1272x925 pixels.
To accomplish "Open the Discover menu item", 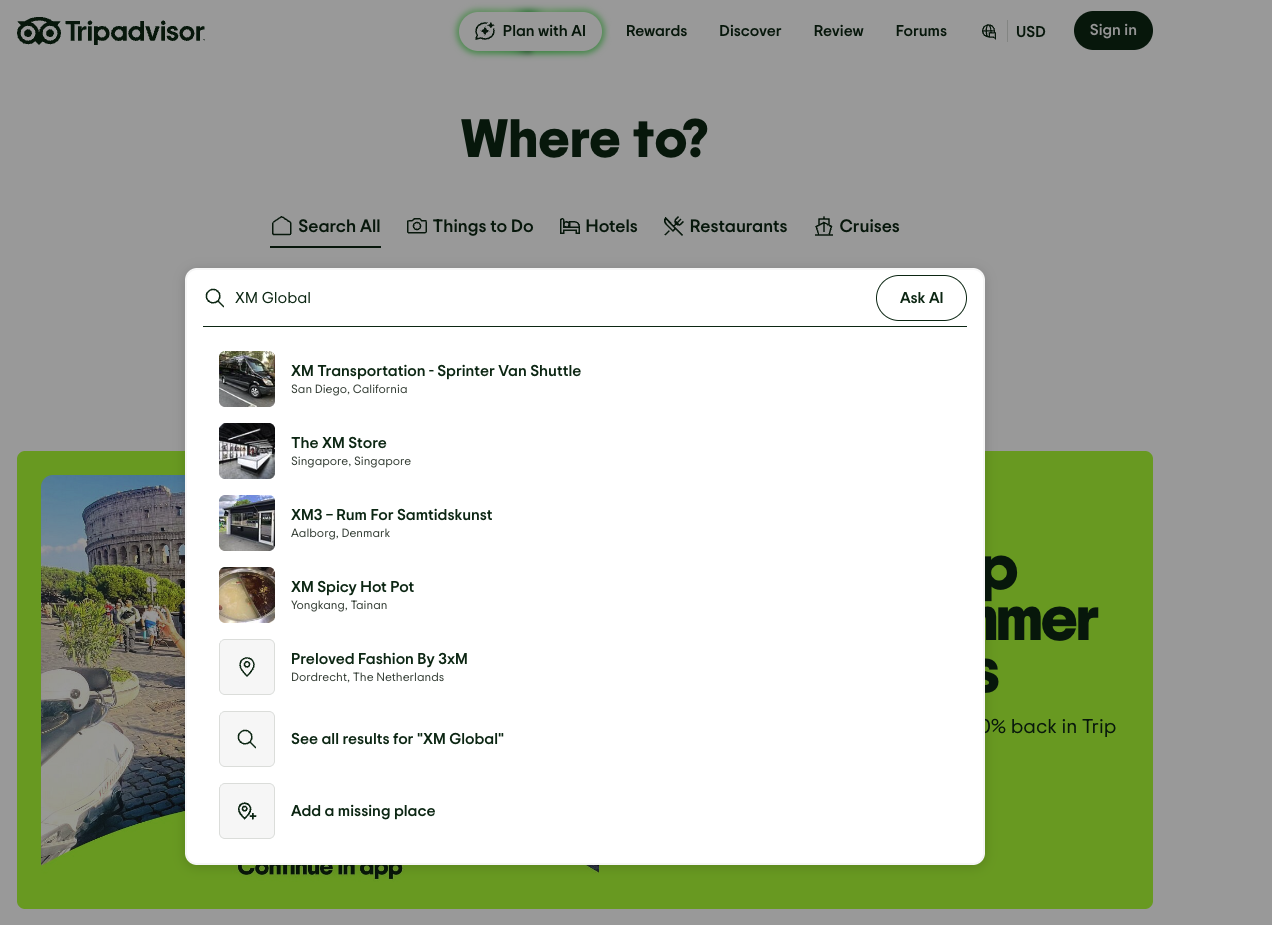I will pyautogui.click(x=750, y=31).
